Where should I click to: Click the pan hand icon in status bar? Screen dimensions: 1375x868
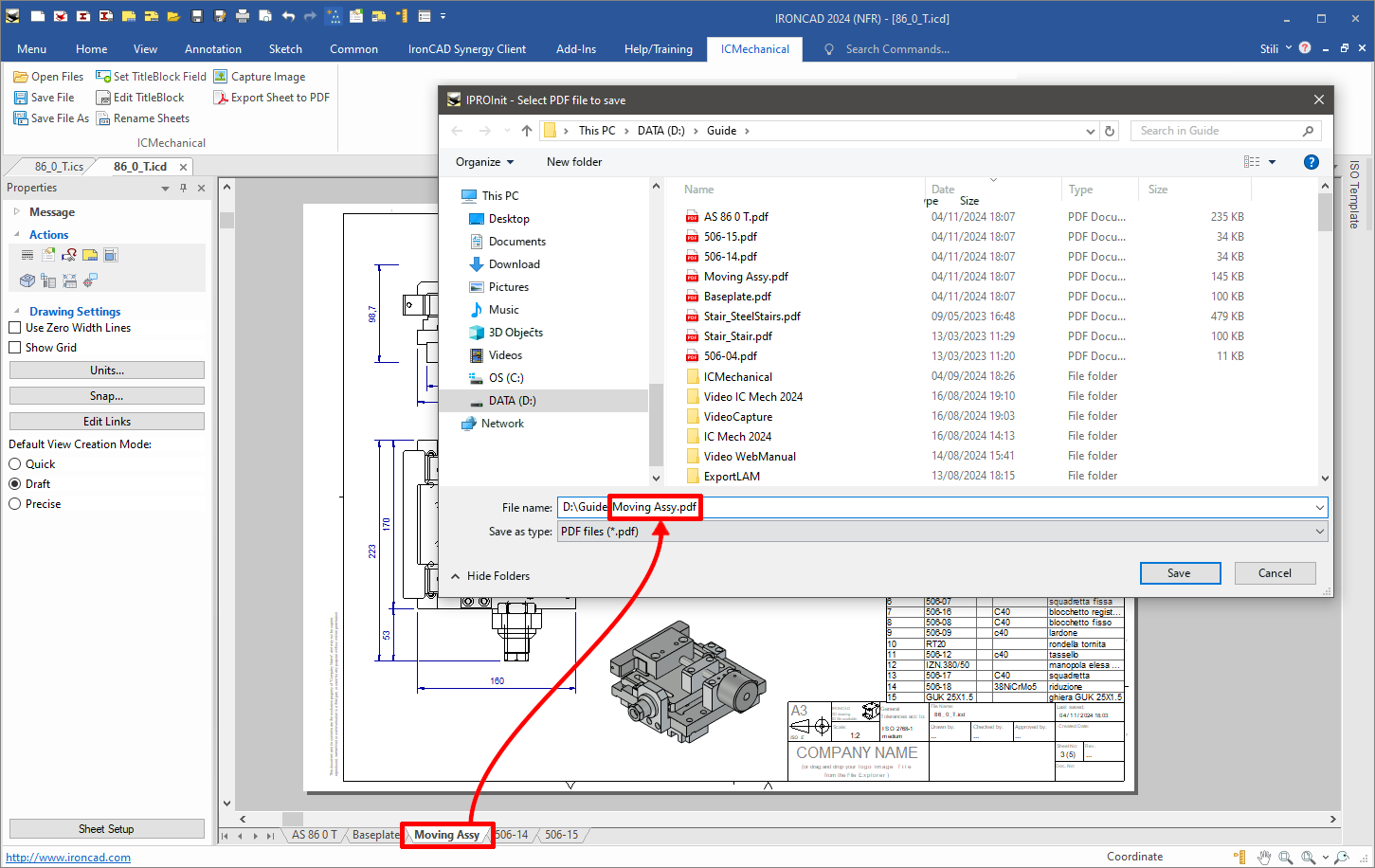coord(1264,857)
